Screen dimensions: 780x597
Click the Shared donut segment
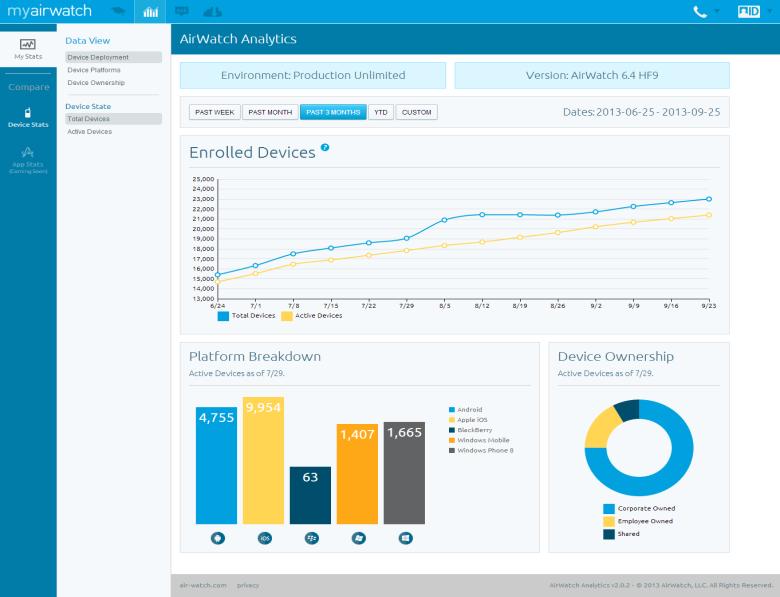point(628,409)
